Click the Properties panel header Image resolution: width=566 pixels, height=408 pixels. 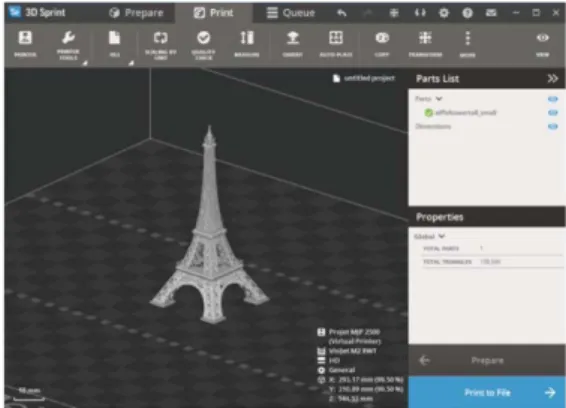pos(487,217)
